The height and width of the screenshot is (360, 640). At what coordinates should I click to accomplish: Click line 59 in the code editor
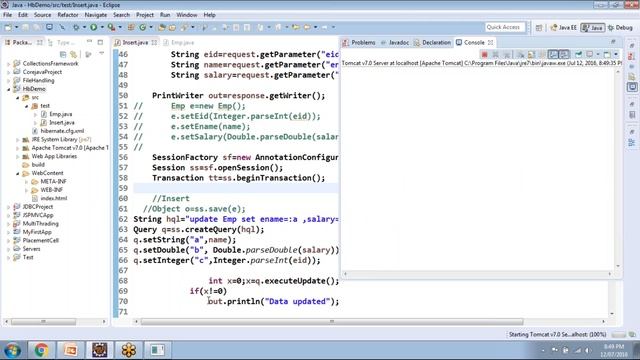tap(236, 188)
